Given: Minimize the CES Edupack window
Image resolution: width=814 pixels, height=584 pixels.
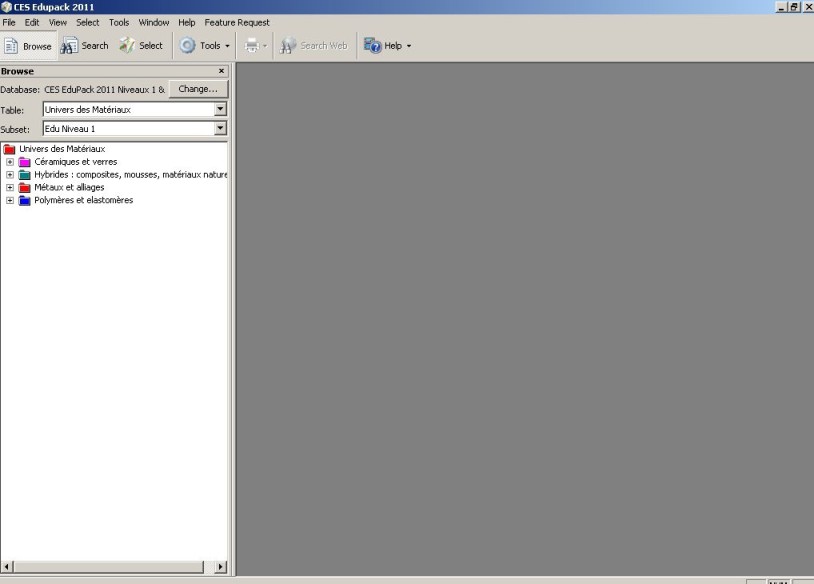Looking at the screenshot, I should 781,7.
